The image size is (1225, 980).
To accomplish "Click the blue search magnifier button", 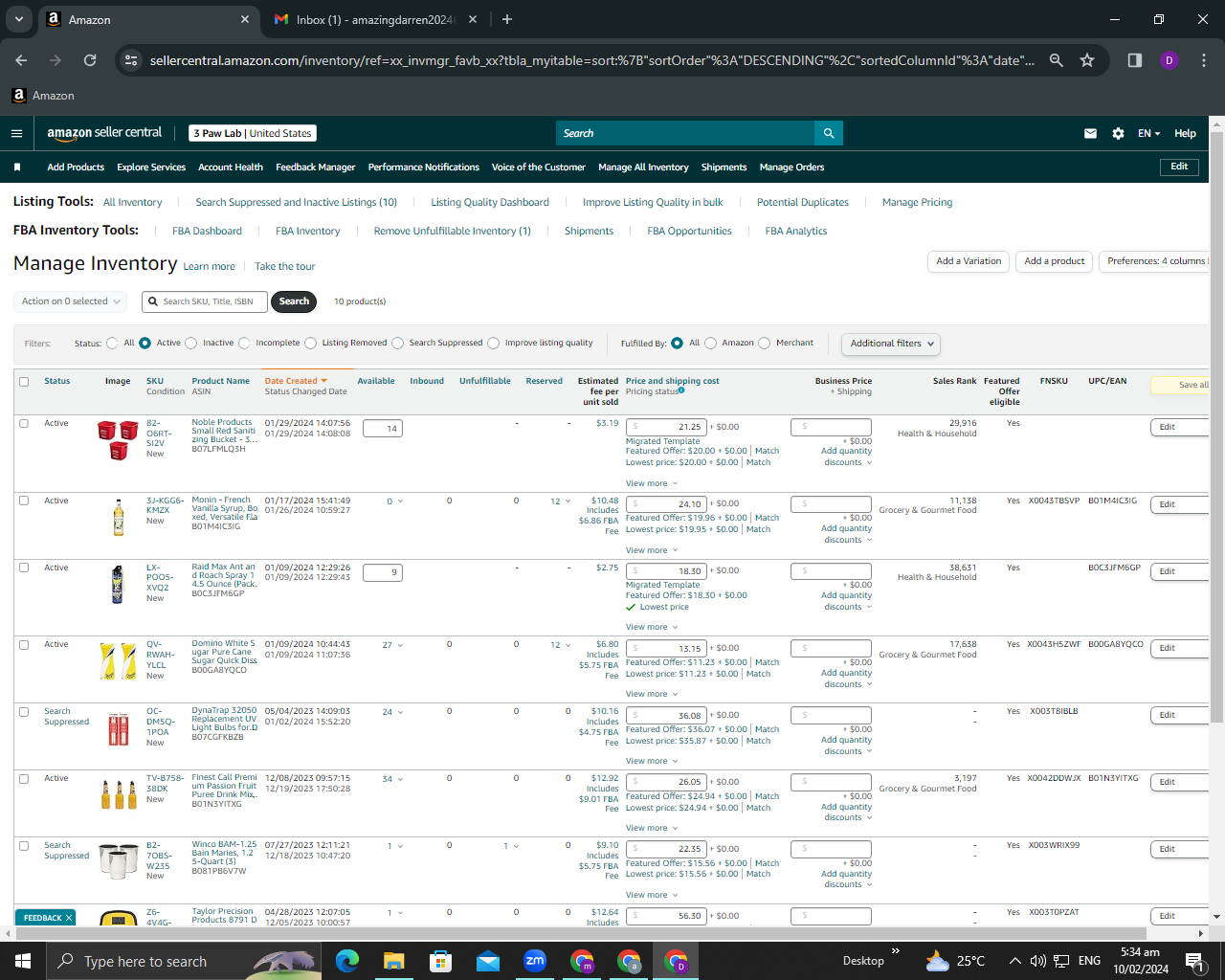I will point(829,133).
